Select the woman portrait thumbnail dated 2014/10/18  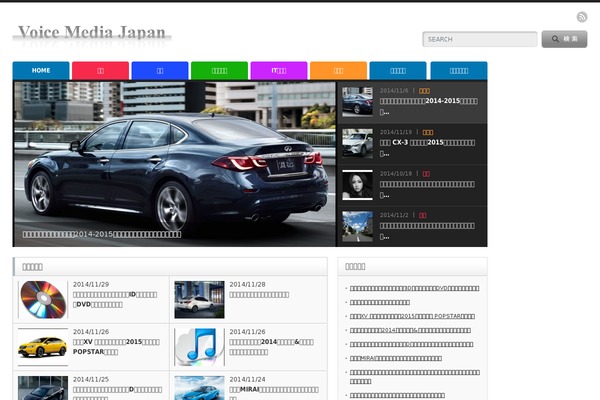357,185
